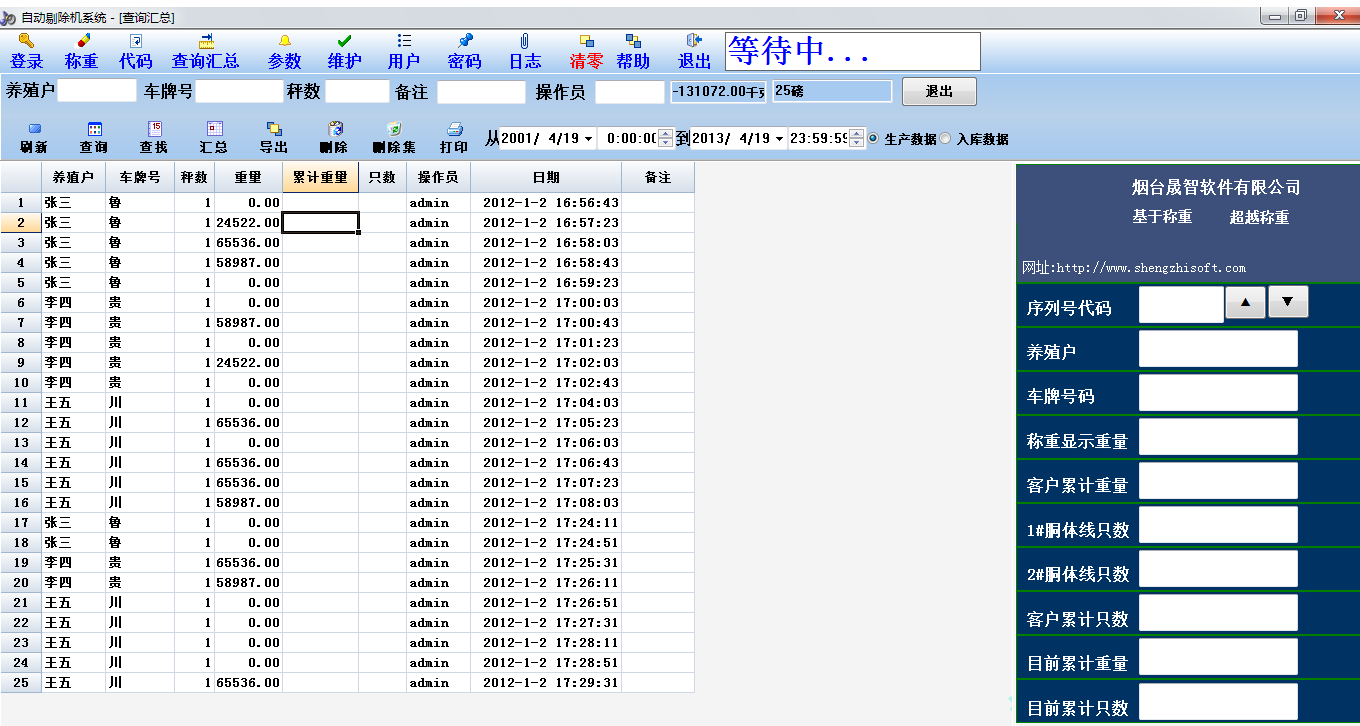
Task: Select row 12 in the data grid
Action: point(21,423)
